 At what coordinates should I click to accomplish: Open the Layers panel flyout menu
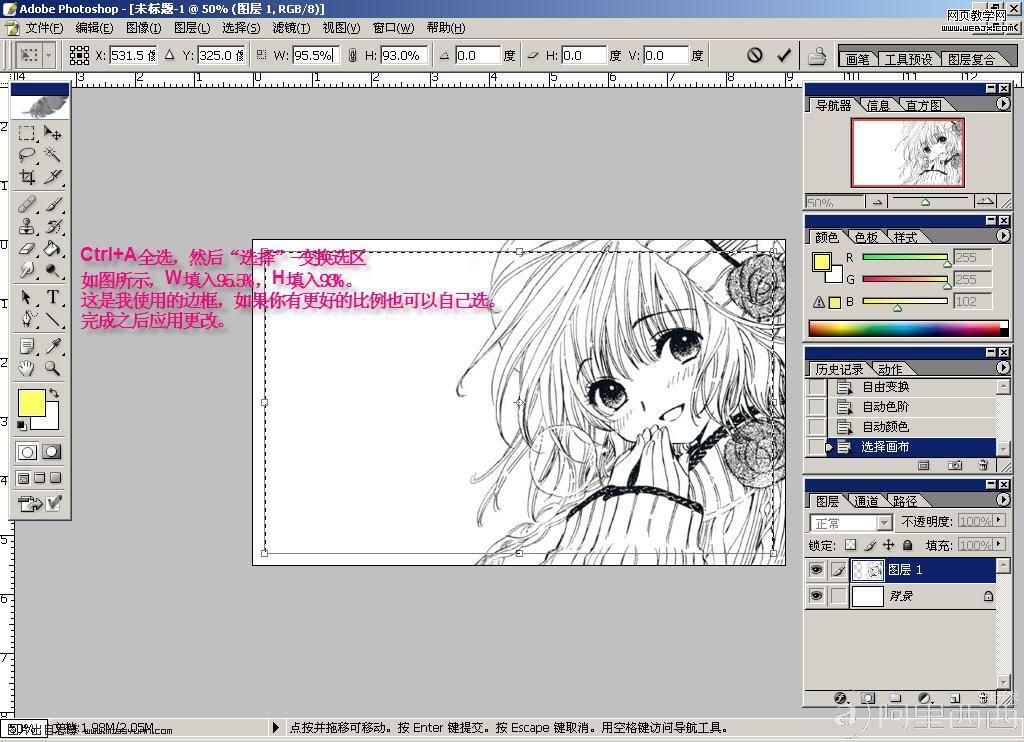1003,500
